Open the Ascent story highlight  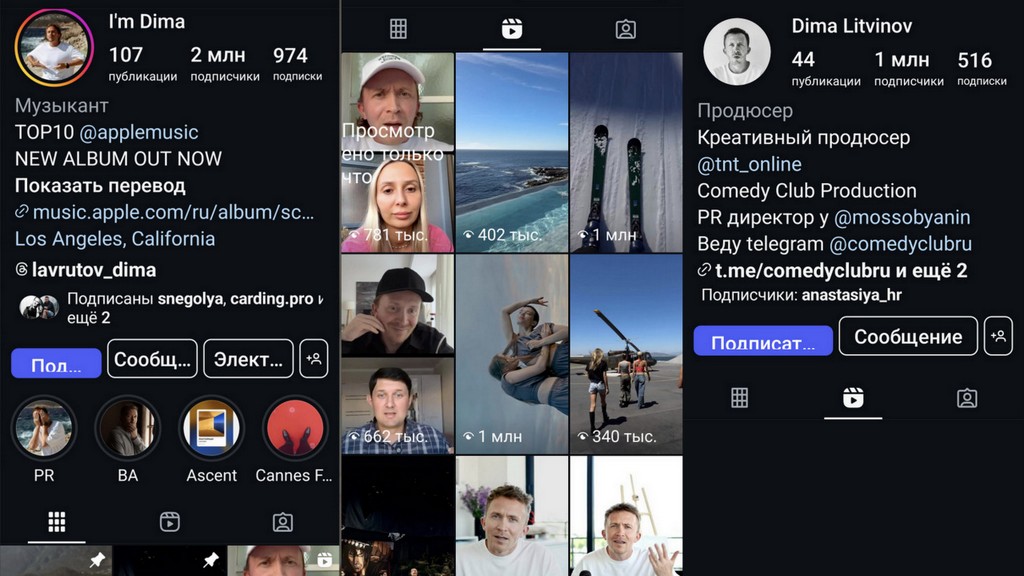point(211,428)
